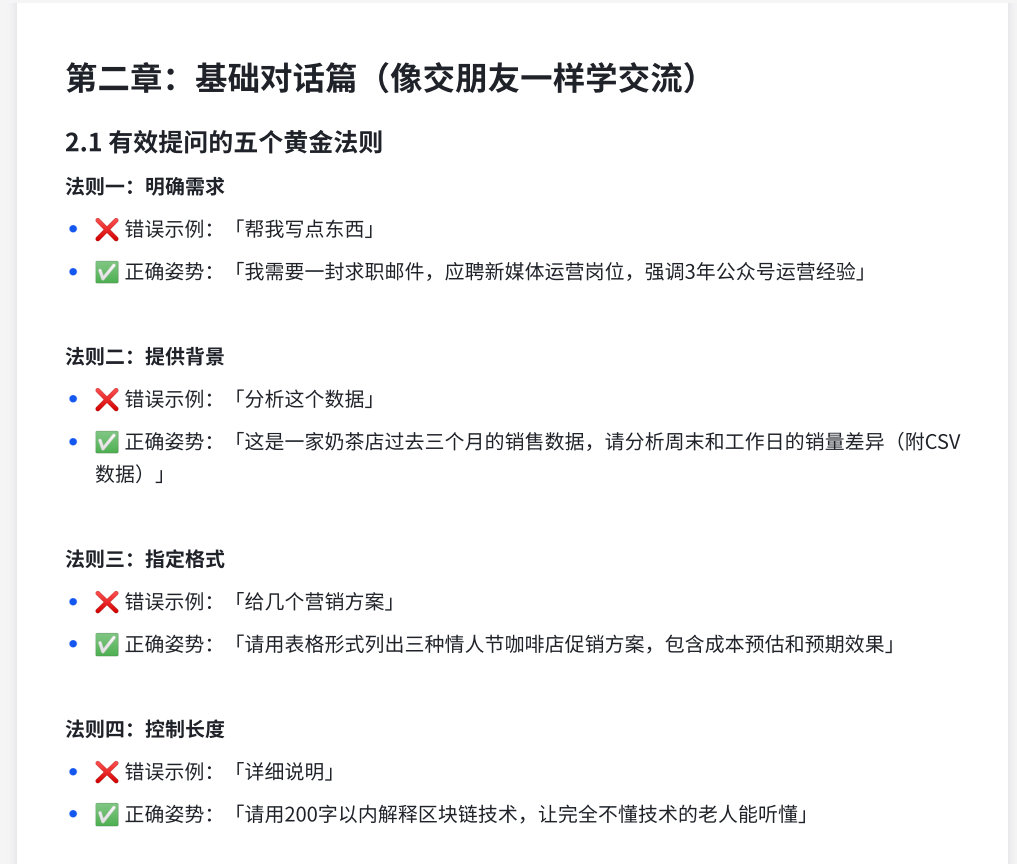The height and width of the screenshot is (864, 1017).
Task: Click the heading 2.1 有效提问的五个黄金法则
Action: coord(224,143)
